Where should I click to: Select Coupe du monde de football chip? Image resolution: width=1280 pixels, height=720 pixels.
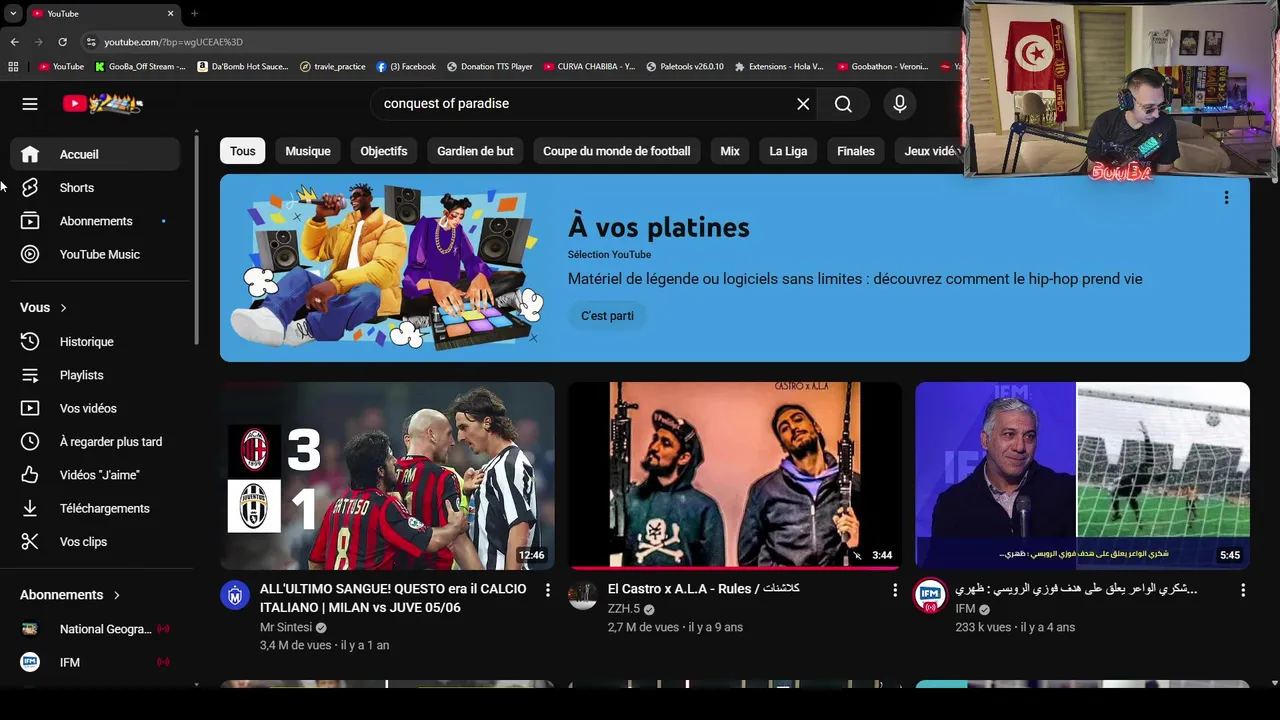click(x=617, y=151)
